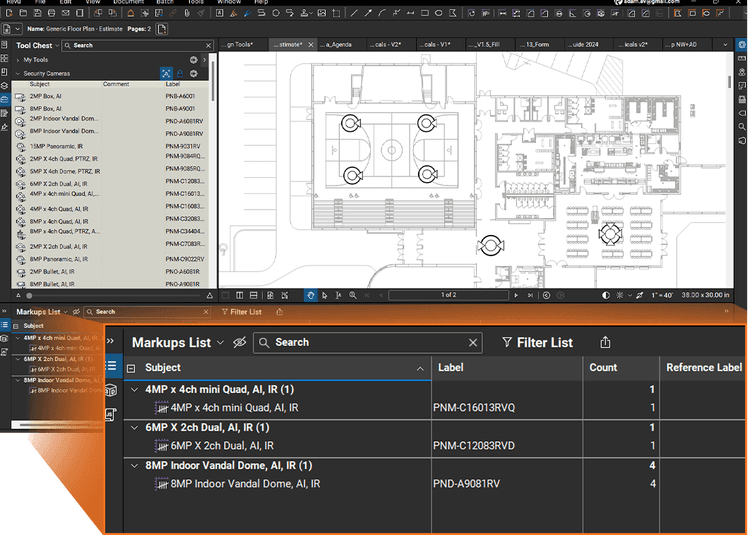
Task: Toggle hide markups eye in small Markups List
Action: (76, 312)
